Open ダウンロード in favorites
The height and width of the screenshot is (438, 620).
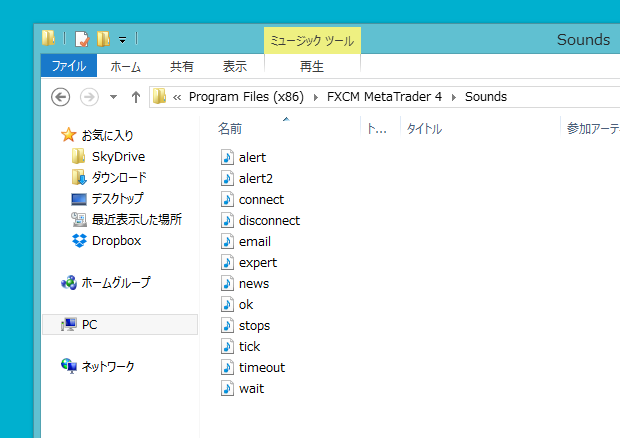click(119, 177)
